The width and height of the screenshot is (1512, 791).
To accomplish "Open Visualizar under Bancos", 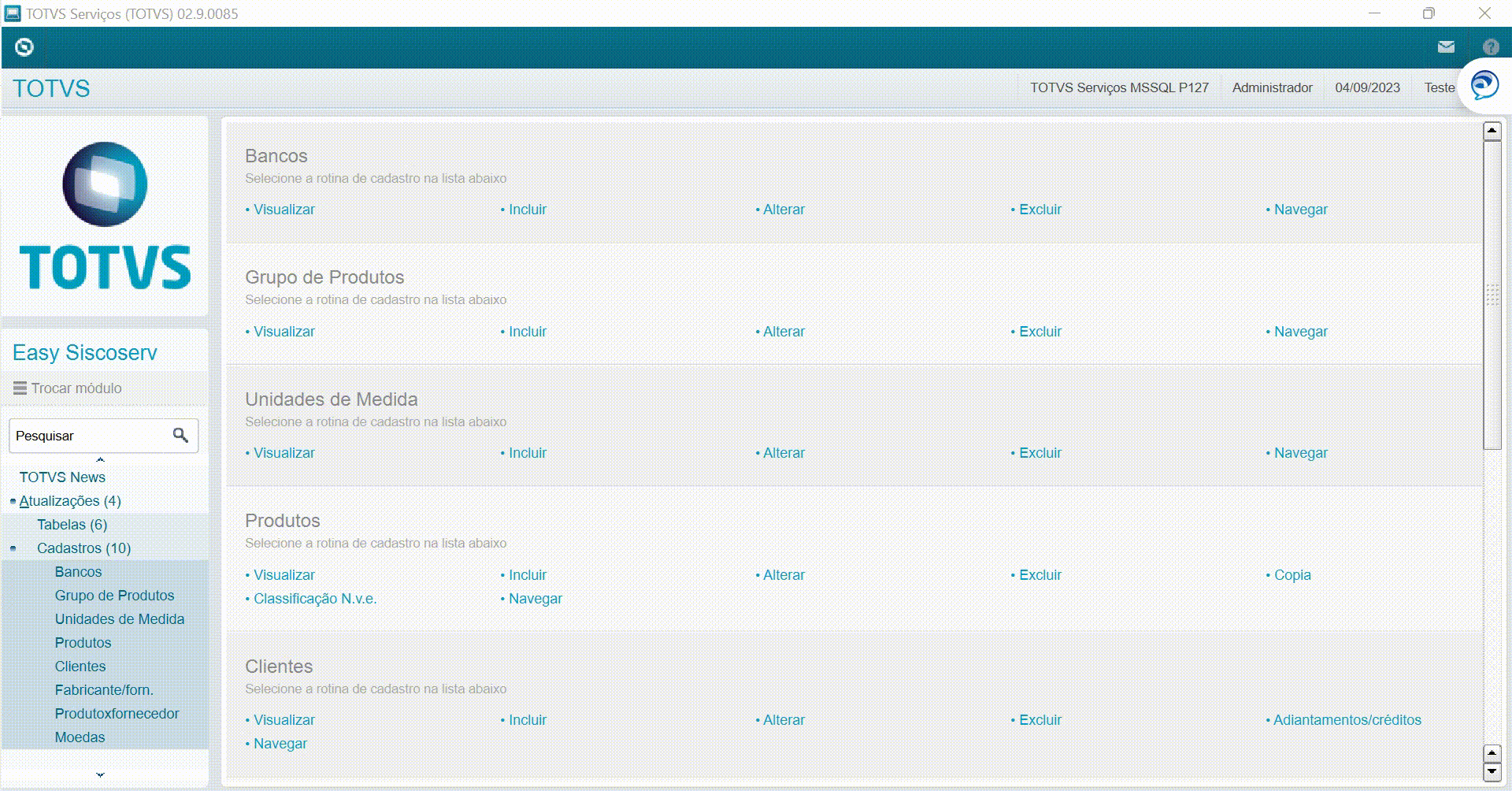I will pos(283,209).
